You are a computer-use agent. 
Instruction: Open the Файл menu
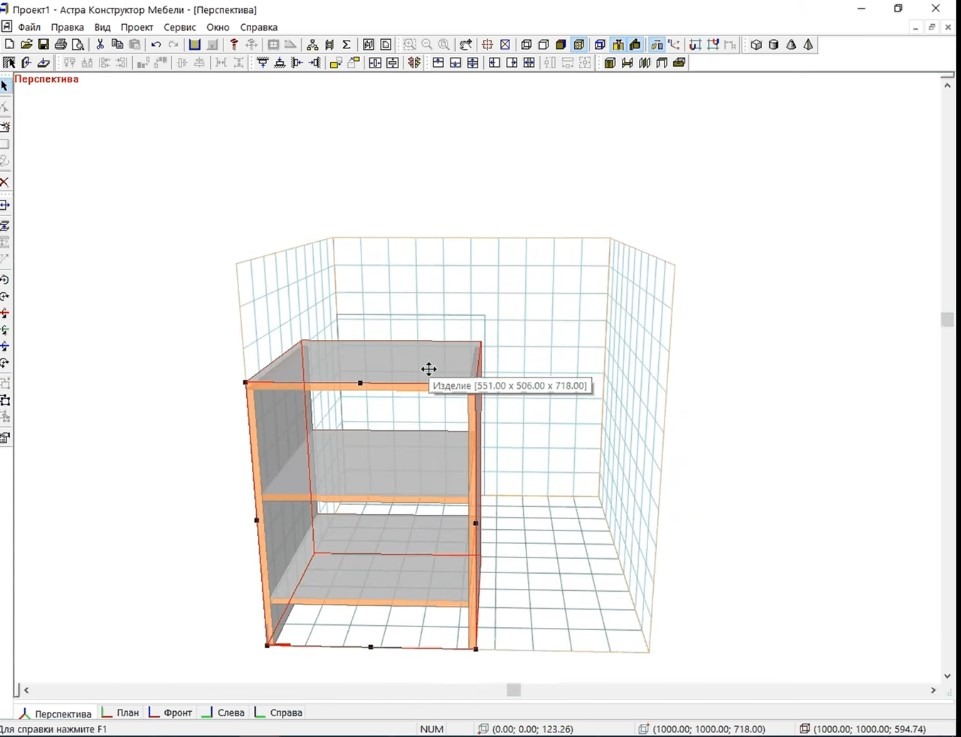pyautogui.click(x=29, y=27)
